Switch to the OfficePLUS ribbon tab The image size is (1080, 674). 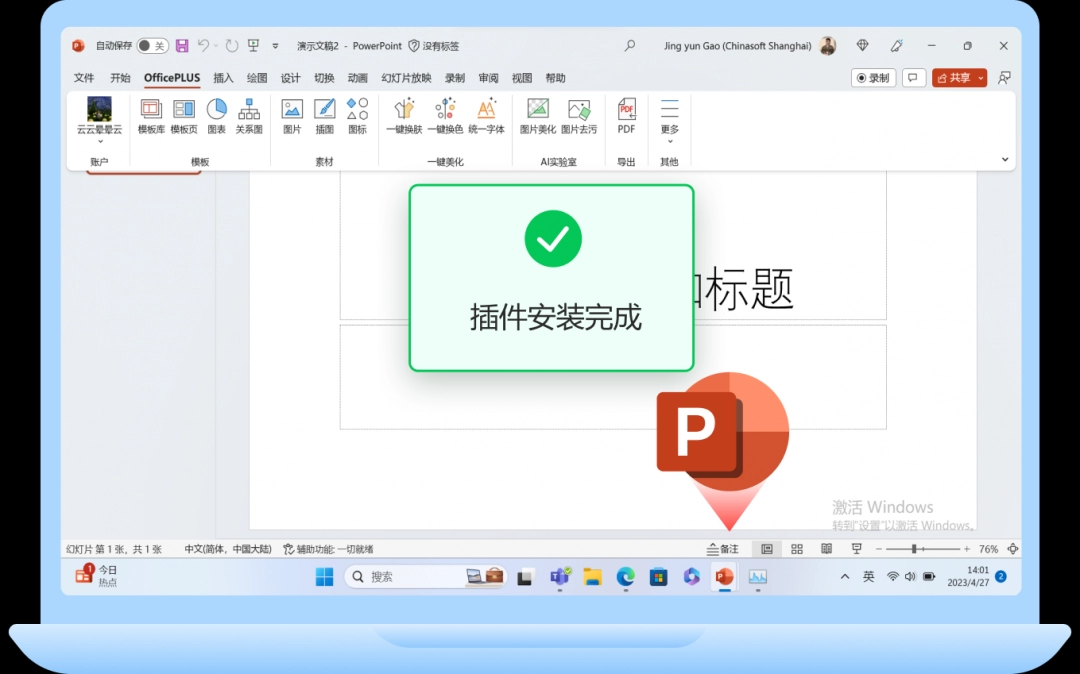(x=171, y=77)
